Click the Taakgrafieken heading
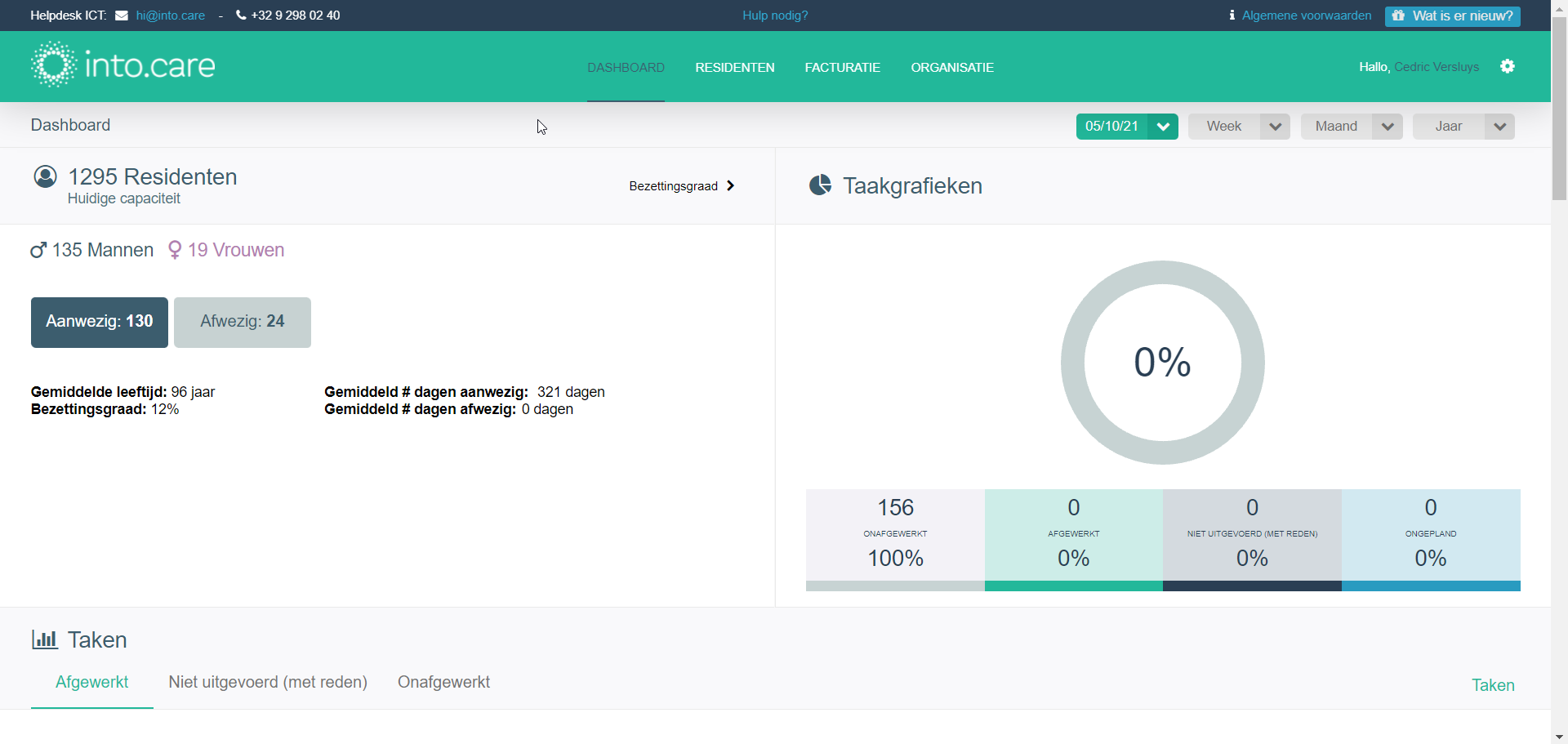The width and height of the screenshot is (1568, 744). pos(912,186)
